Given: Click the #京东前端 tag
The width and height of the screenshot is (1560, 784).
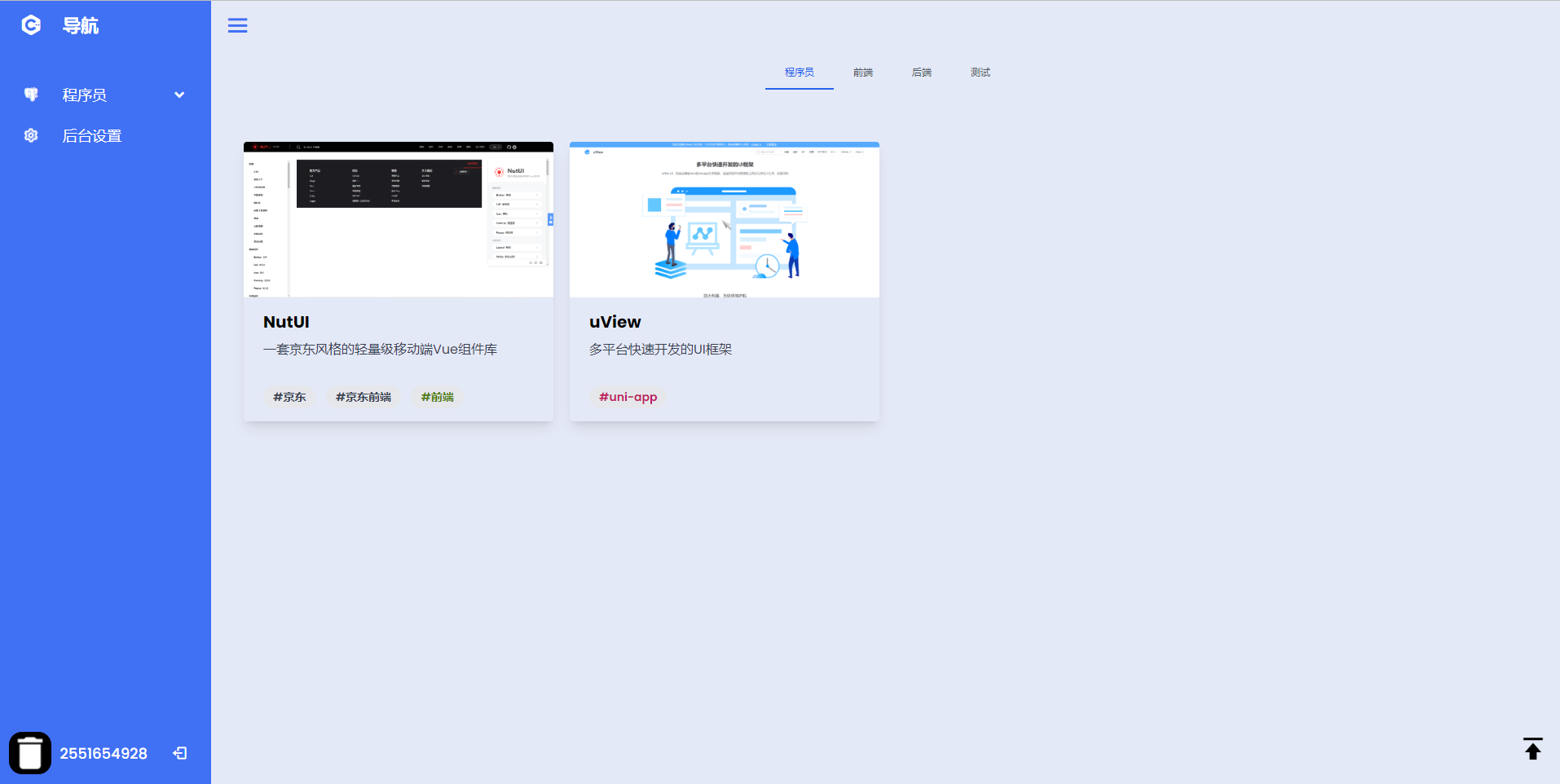Looking at the screenshot, I should click(364, 397).
